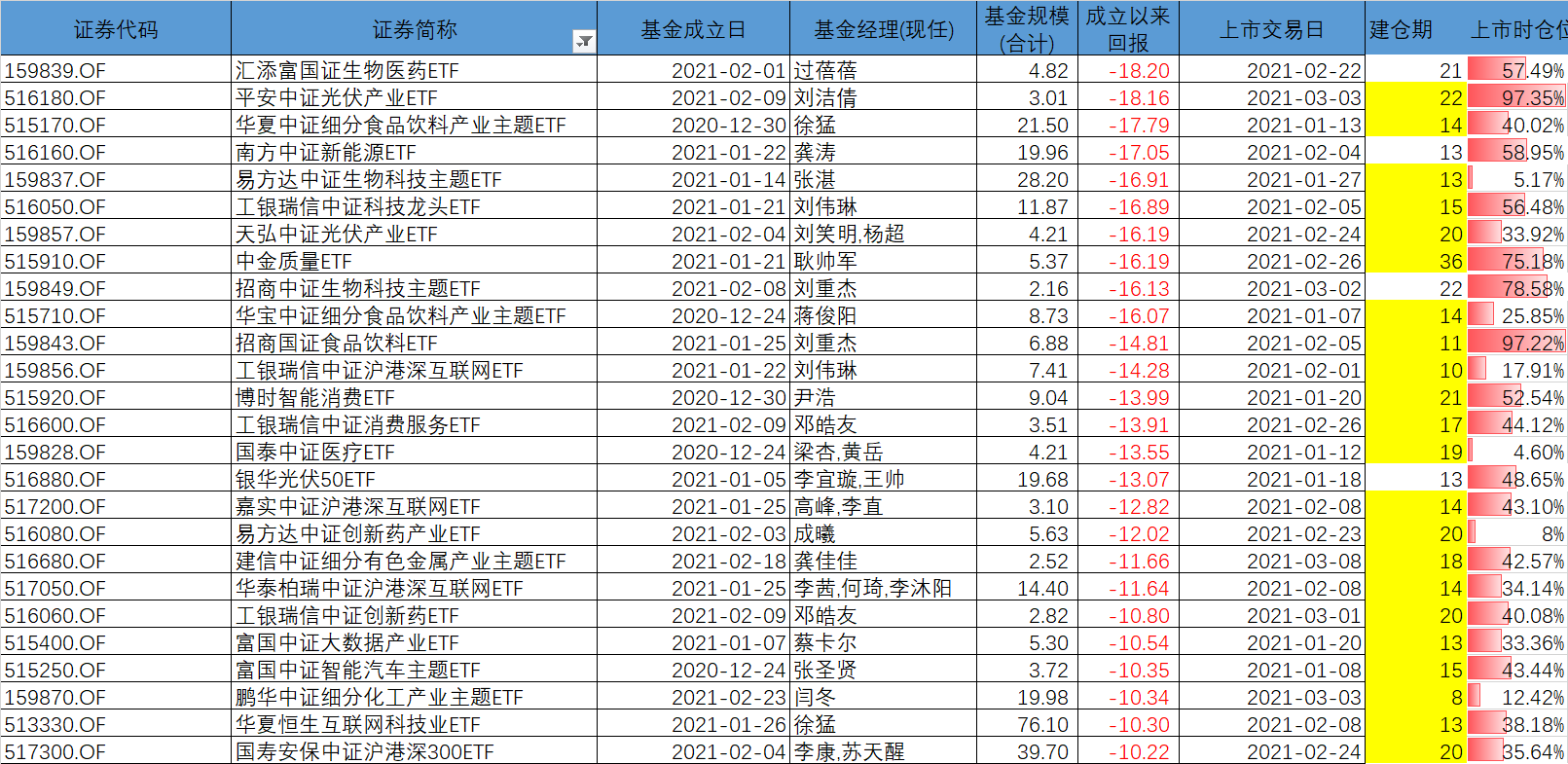
Task: Select cell 华夏恒生互联网科技业ETF
Action: point(414,724)
